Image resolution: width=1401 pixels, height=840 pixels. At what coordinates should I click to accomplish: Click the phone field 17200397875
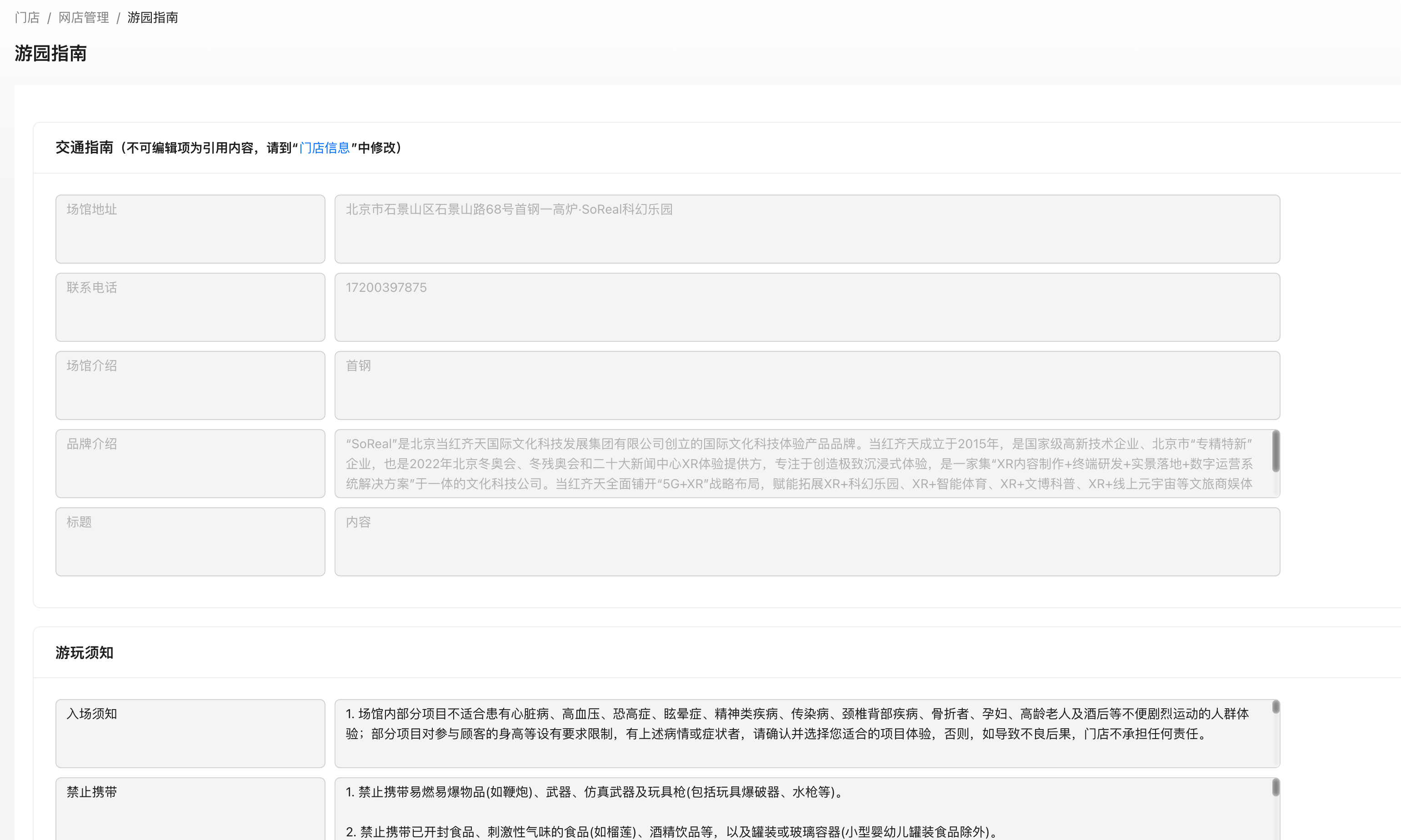click(x=807, y=307)
